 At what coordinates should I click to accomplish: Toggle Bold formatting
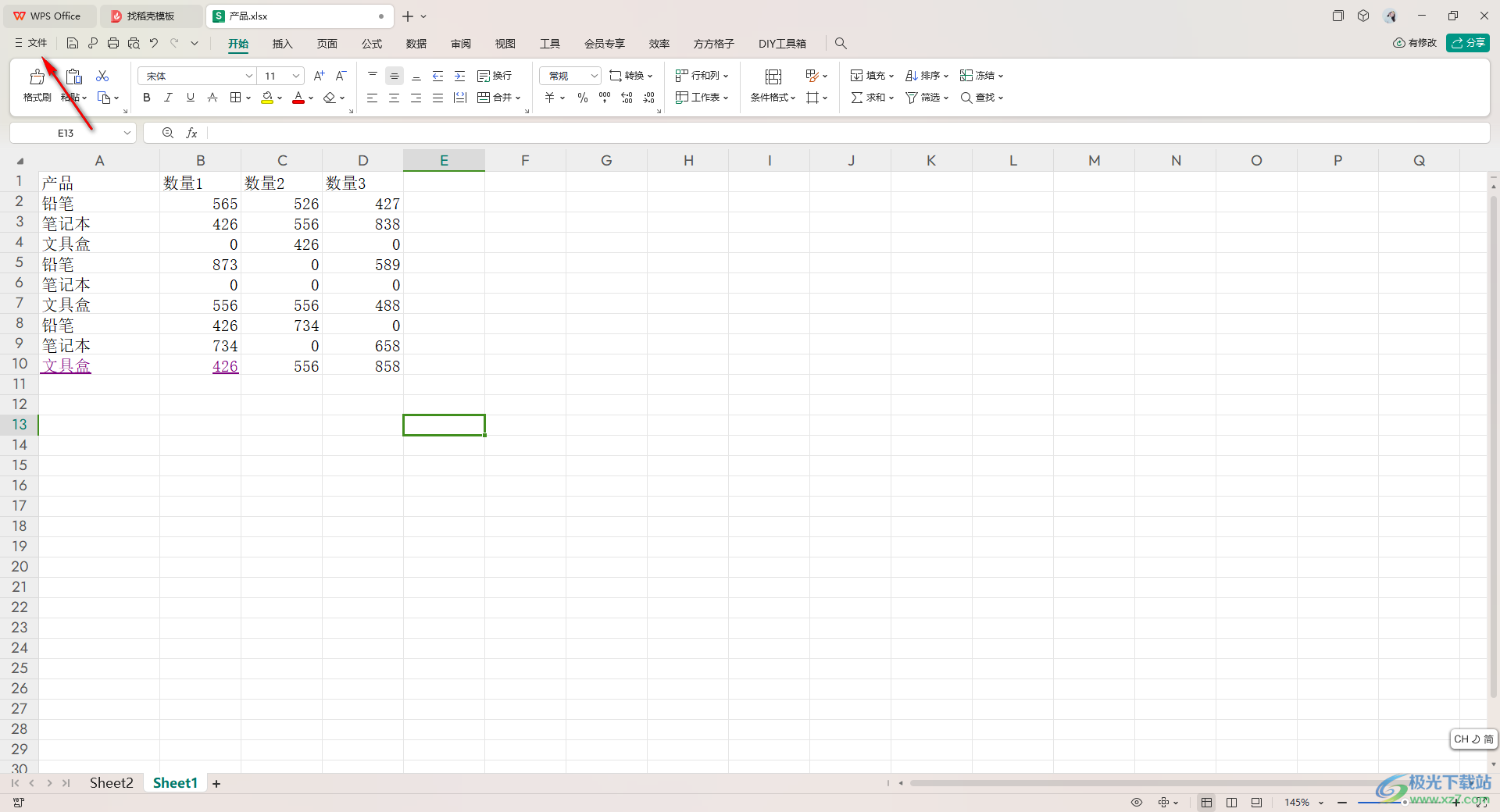(147, 98)
